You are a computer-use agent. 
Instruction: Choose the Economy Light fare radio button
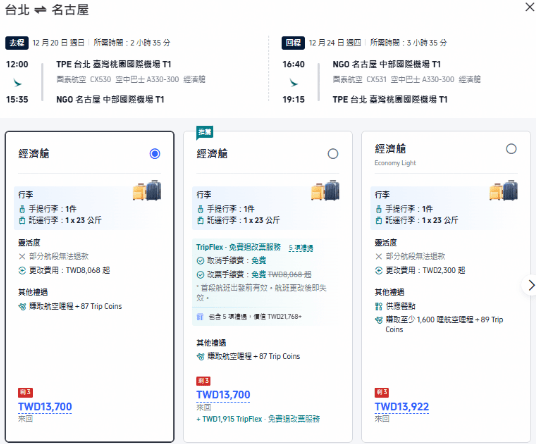coord(511,149)
